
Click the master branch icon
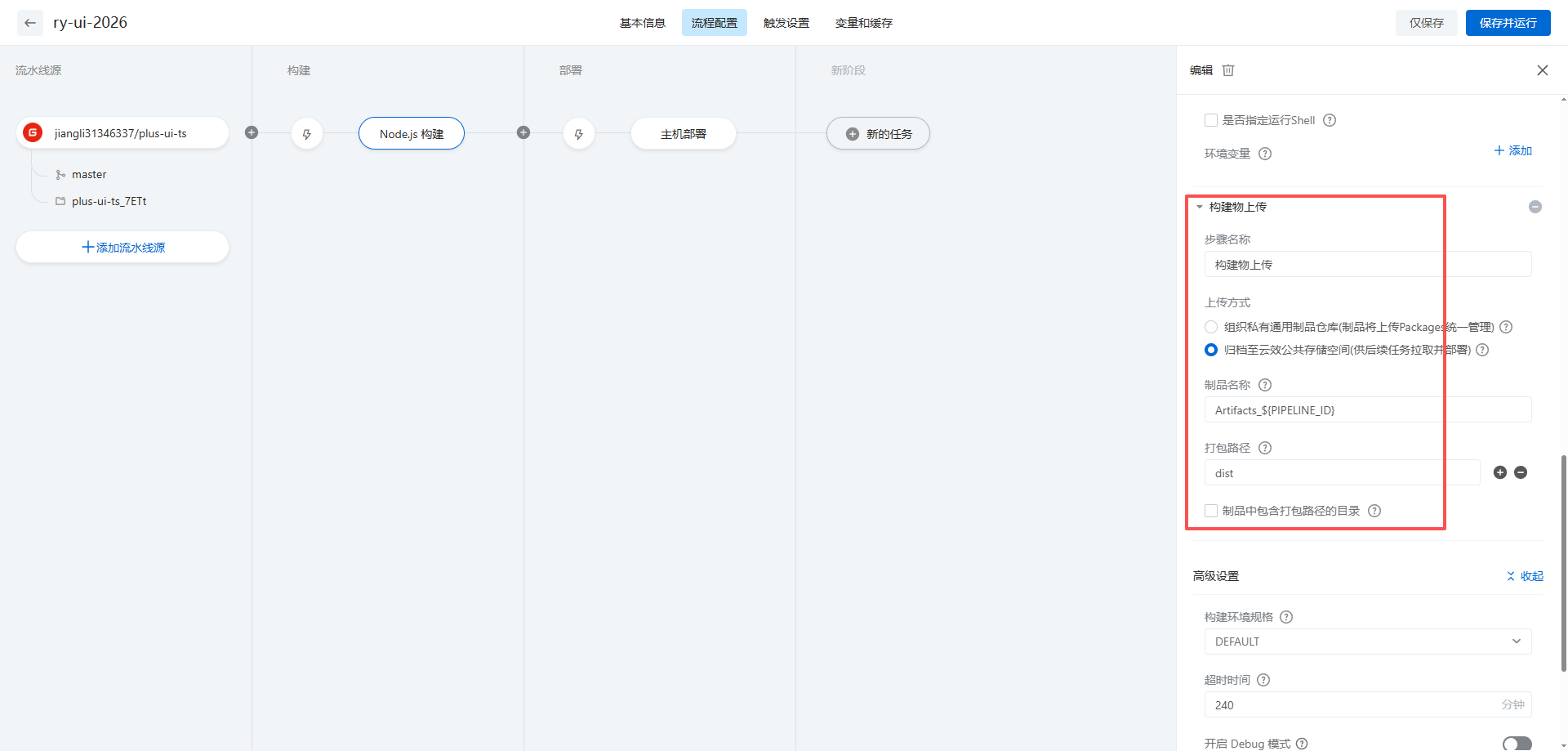(x=60, y=175)
